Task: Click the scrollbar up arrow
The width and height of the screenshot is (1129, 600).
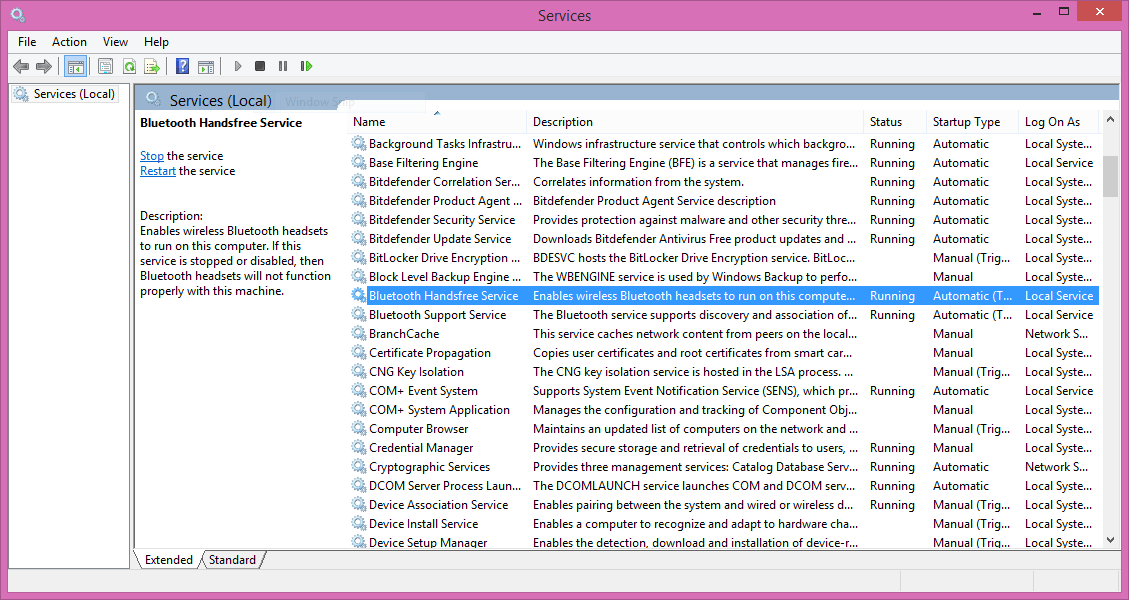Action: coord(1110,120)
